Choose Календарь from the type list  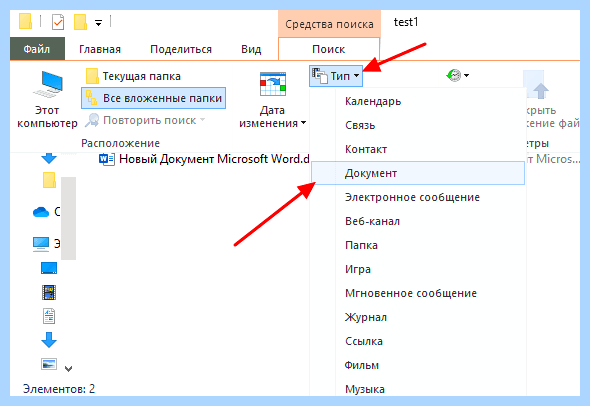[417, 101]
